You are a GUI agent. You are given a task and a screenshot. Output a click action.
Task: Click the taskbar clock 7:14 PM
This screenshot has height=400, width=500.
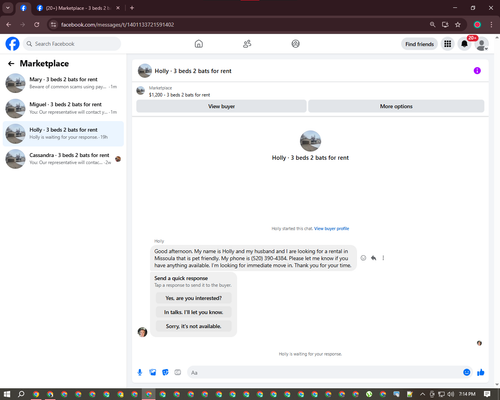pos(467,394)
